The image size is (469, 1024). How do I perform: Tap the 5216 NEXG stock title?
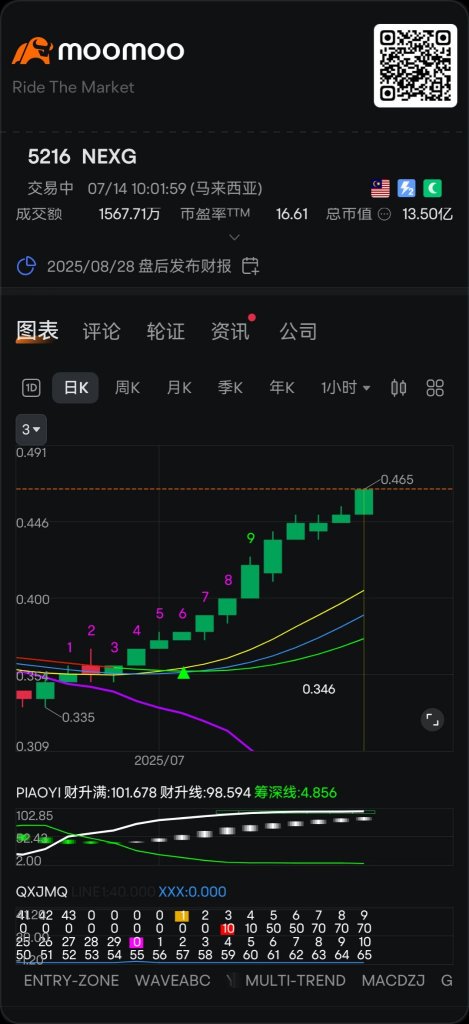pos(82,157)
